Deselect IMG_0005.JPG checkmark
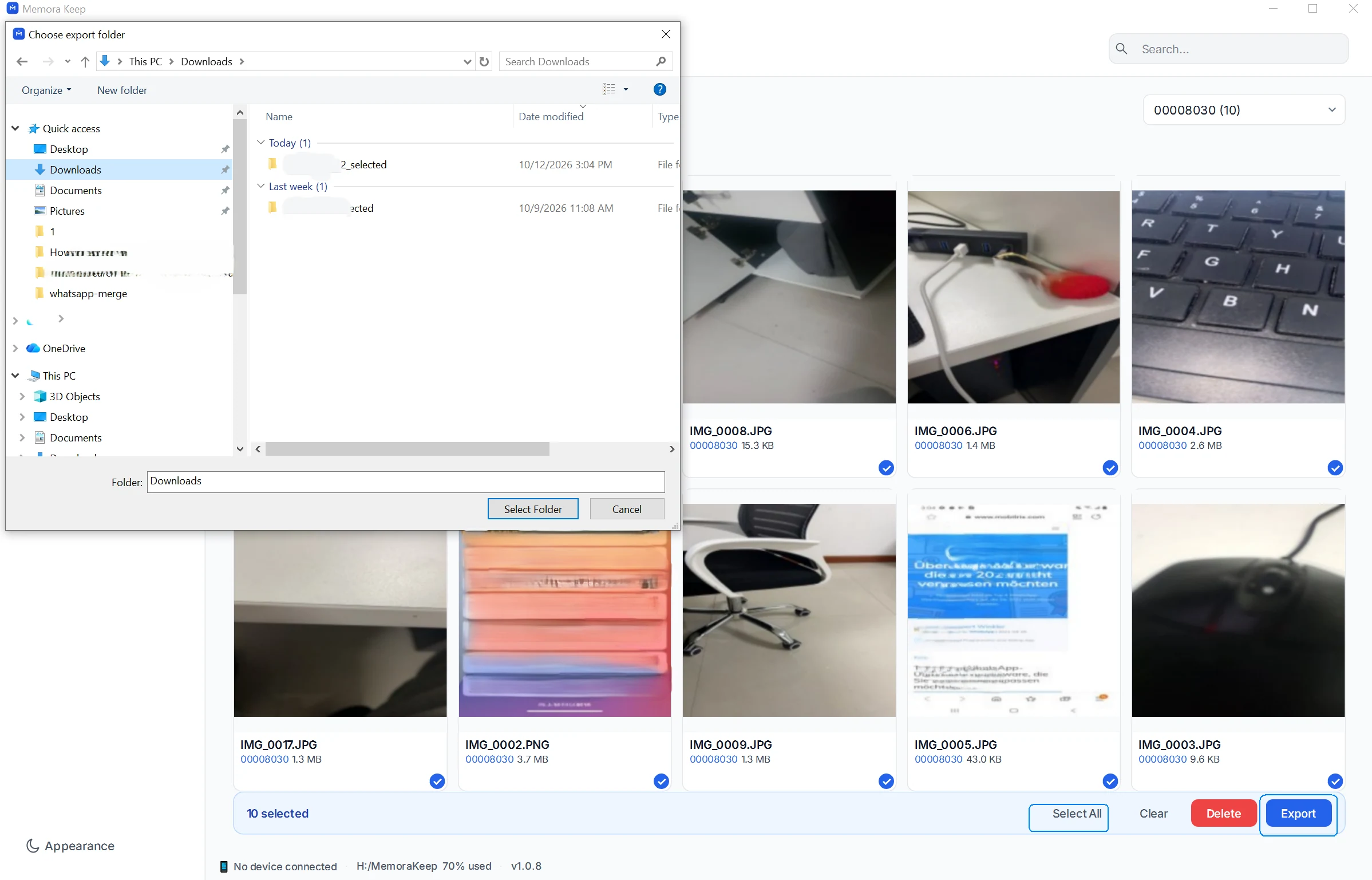The height and width of the screenshot is (880, 1372). [x=1110, y=781]
